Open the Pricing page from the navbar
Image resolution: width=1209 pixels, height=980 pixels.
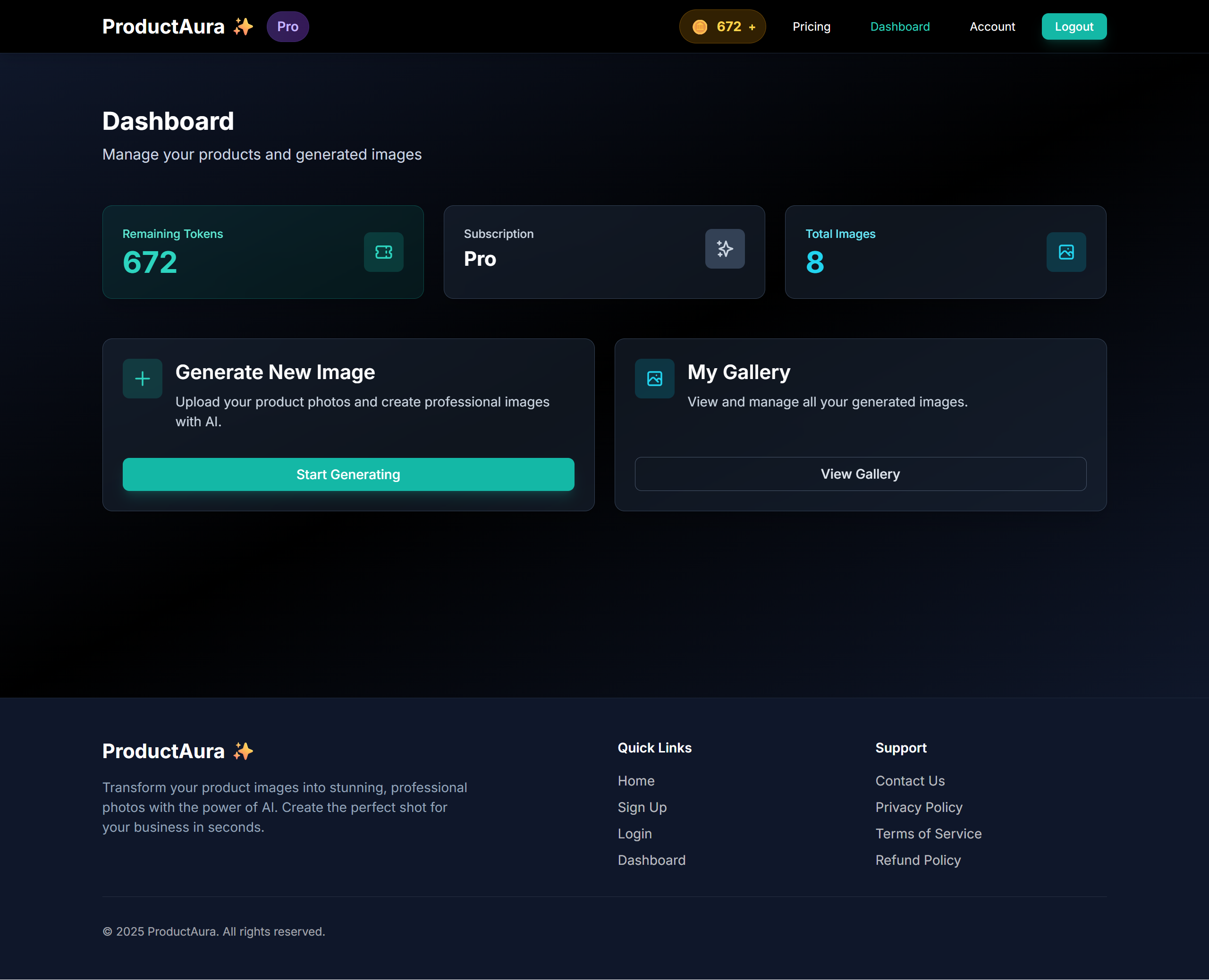811,26
